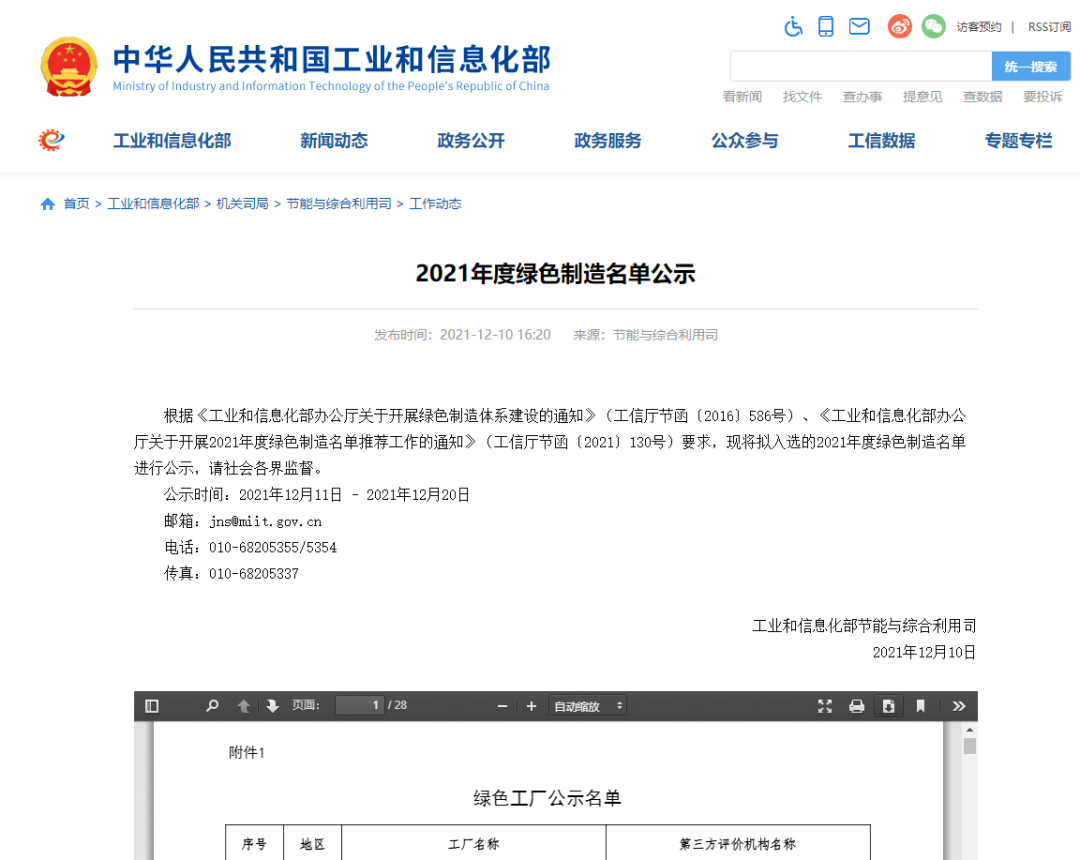Open the mobile version icon
This screenshot has width=1080, height=860.
tap(826, 26)
